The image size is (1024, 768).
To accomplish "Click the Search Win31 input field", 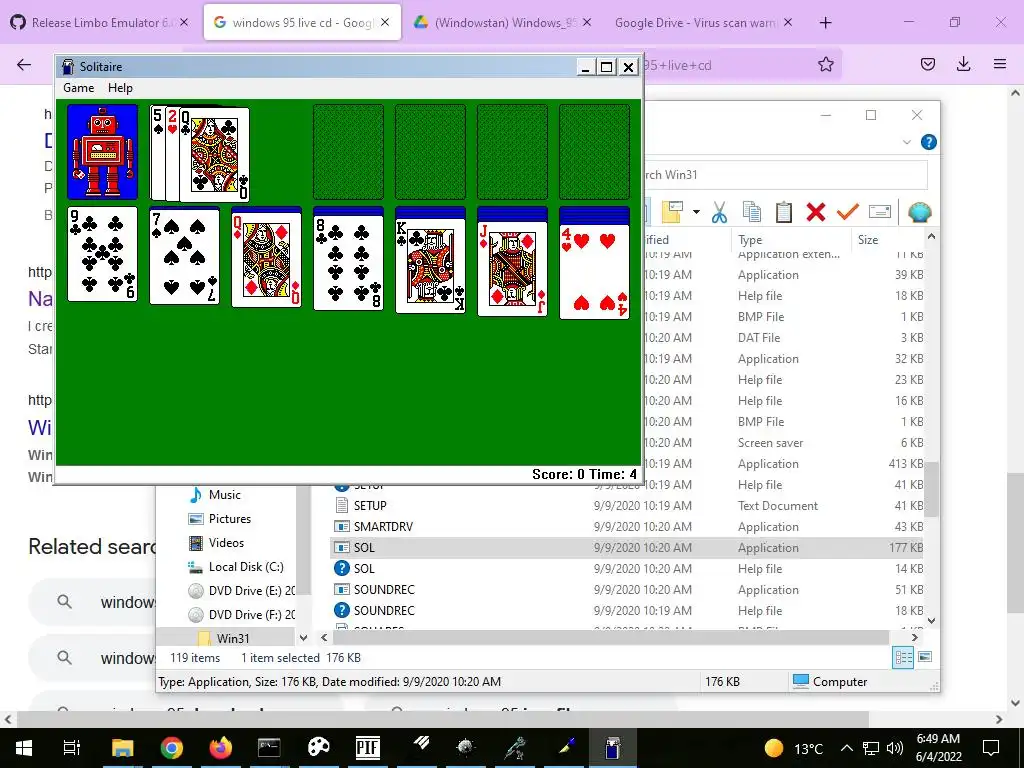I will coord(785,174).
